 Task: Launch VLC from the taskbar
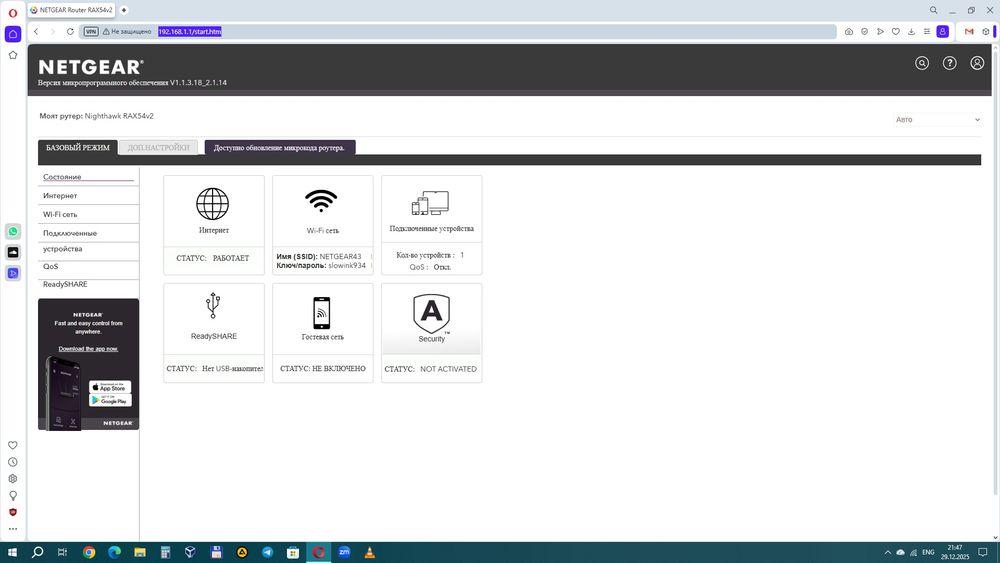(x=369, y=552)
